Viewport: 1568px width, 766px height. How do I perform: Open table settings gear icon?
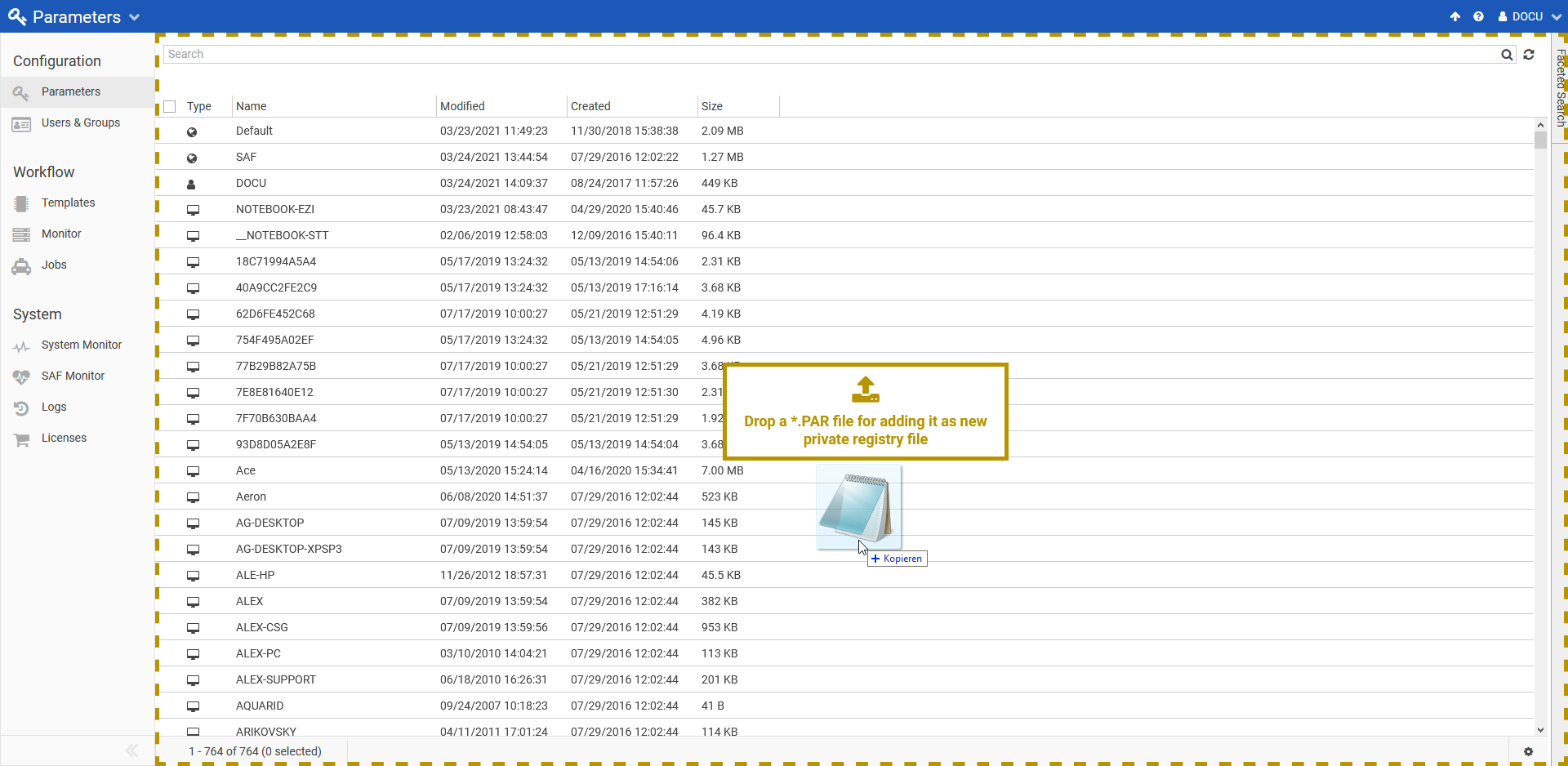click(x=1528, y=751)
